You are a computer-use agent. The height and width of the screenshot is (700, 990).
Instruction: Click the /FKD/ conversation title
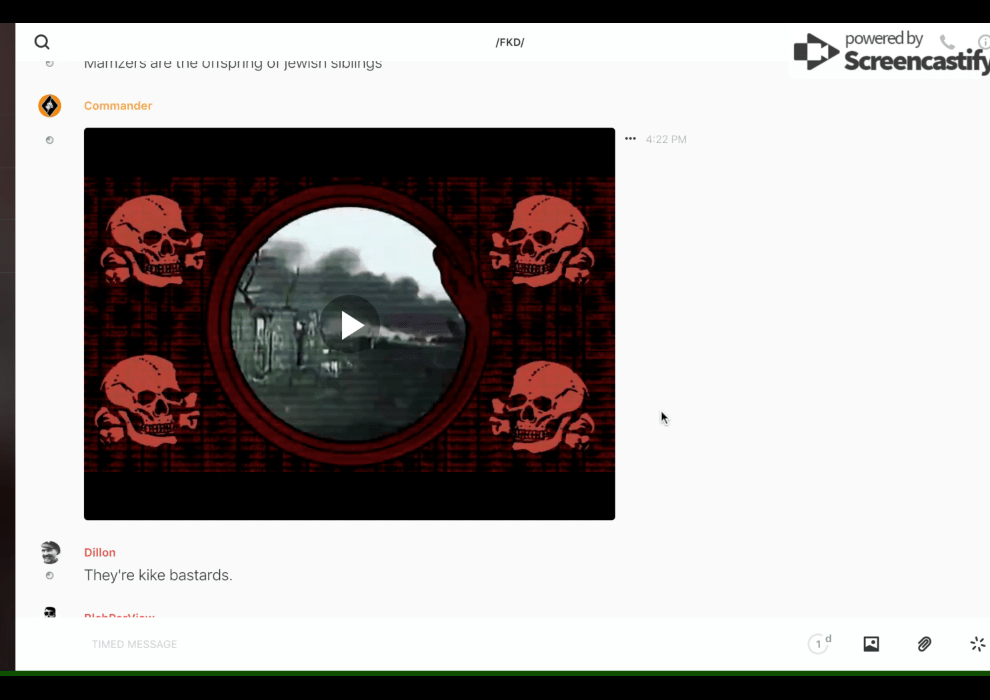pyautogui.click(x=509, y=42)
